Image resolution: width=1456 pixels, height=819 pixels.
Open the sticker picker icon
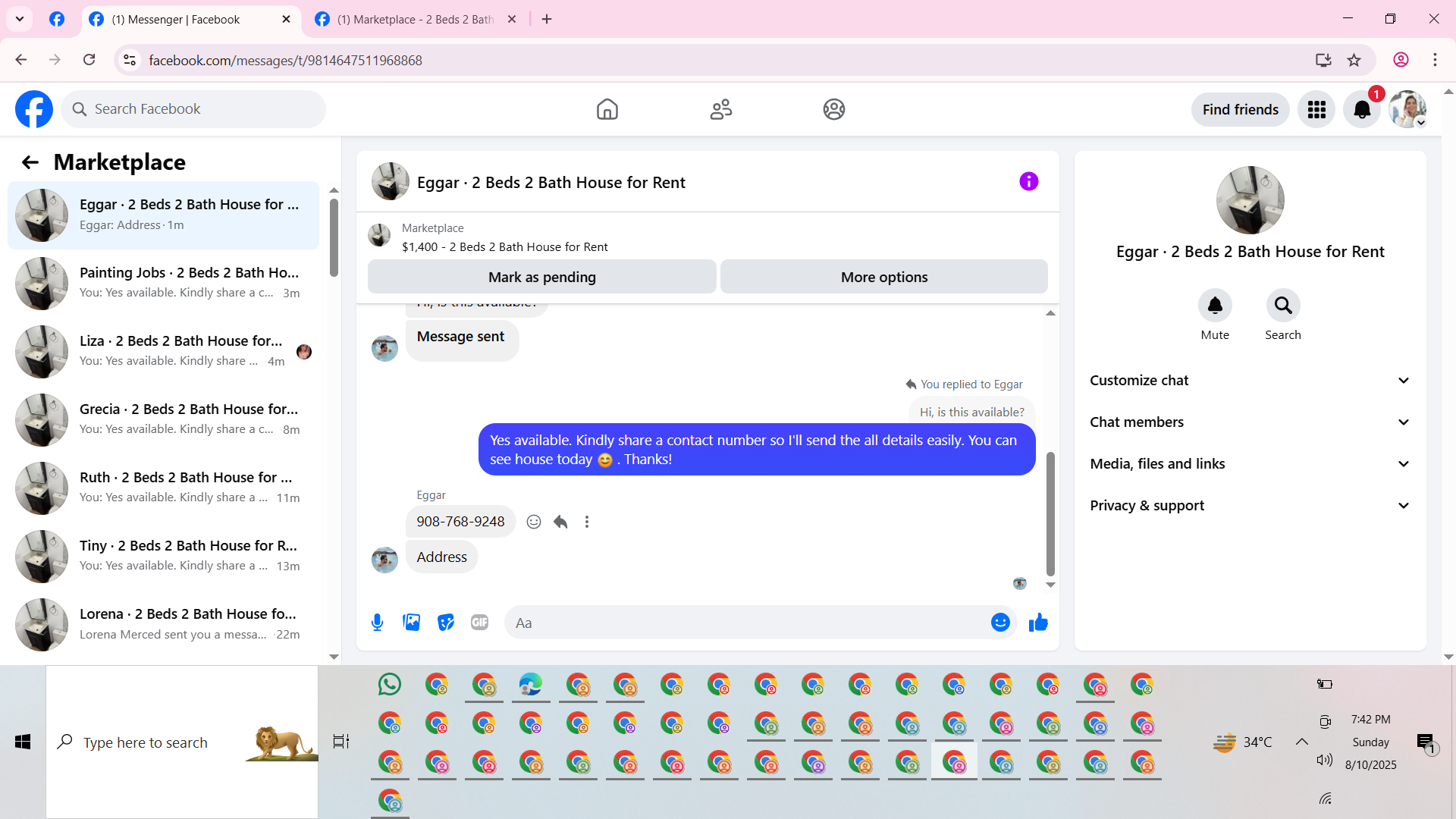[x=446, y=623]
